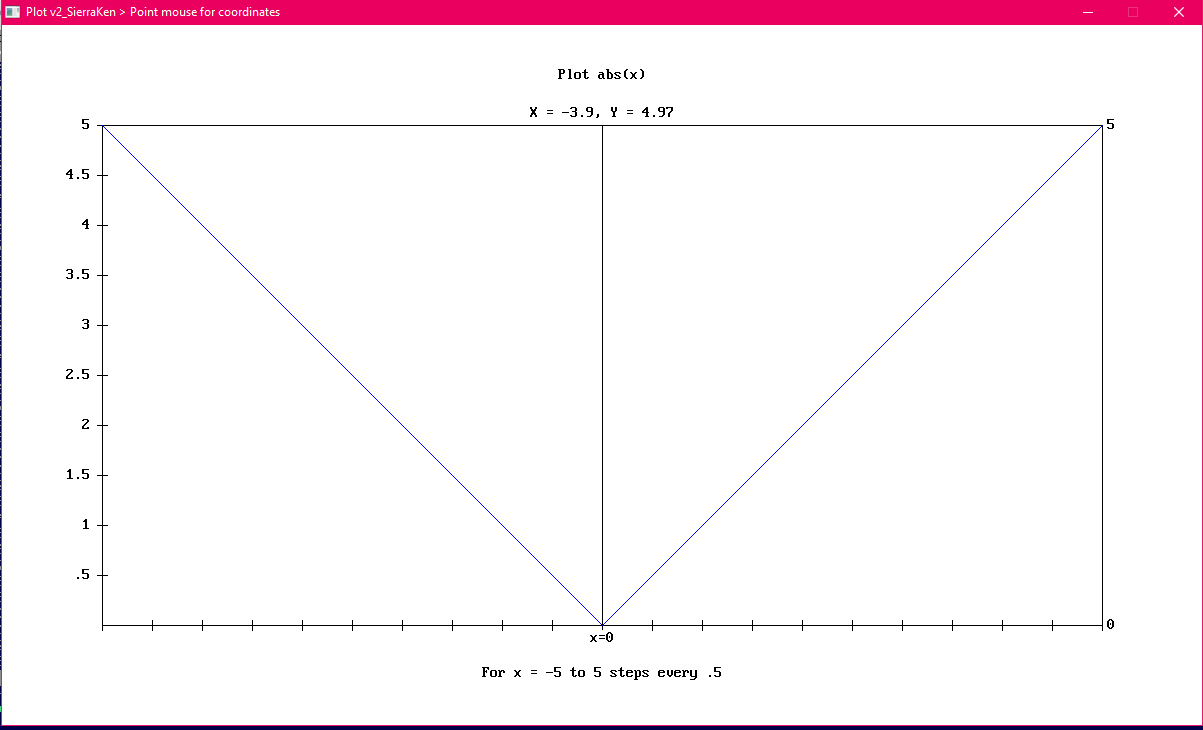Click the "0" label right of the x-axis

[x=1110, y=625]
